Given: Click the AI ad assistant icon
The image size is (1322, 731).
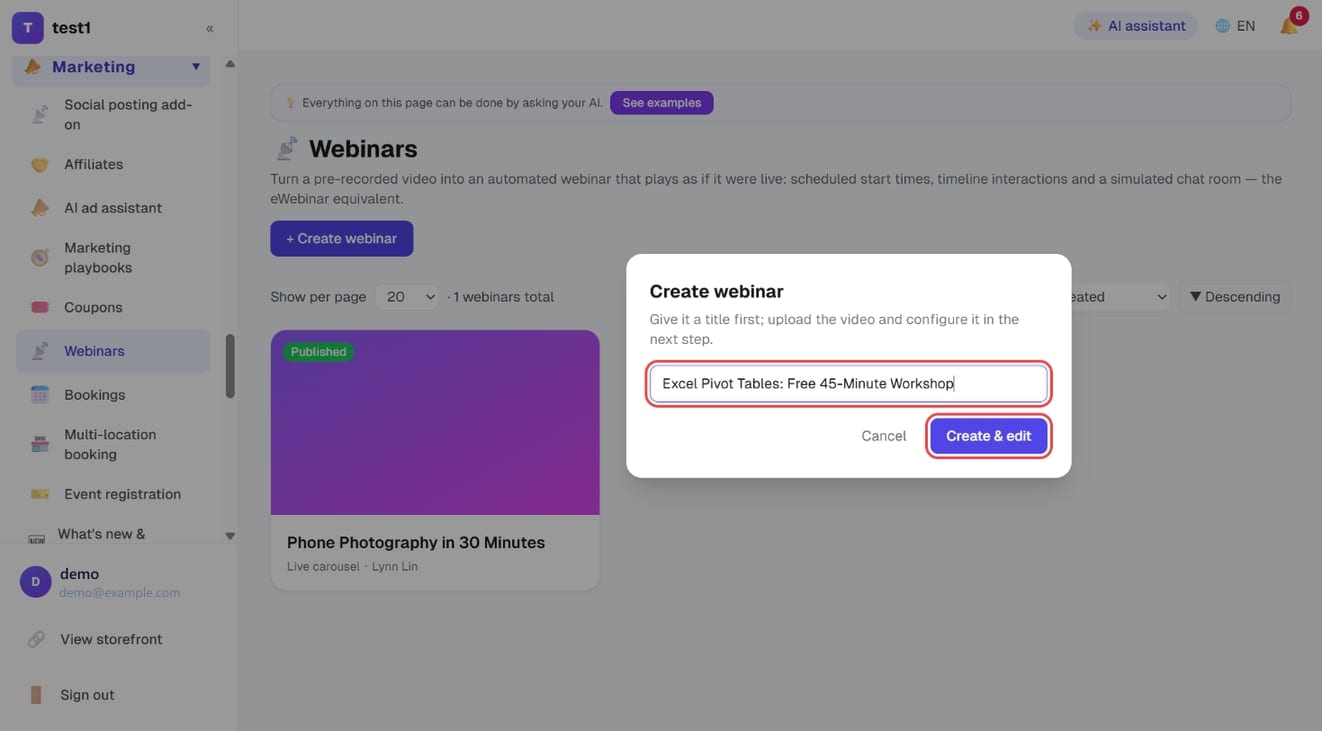Looking at the screenshot, I should 40,208.
